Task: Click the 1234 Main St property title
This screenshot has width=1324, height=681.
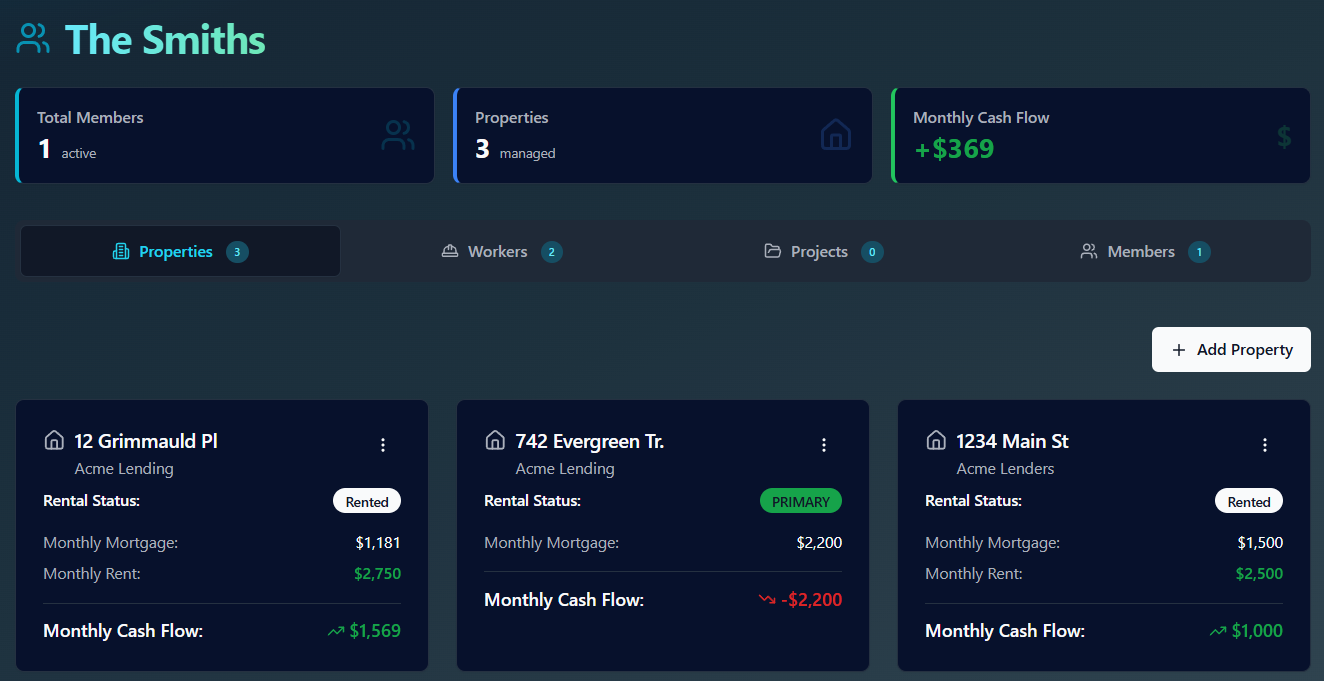Action: point(1013,441)
